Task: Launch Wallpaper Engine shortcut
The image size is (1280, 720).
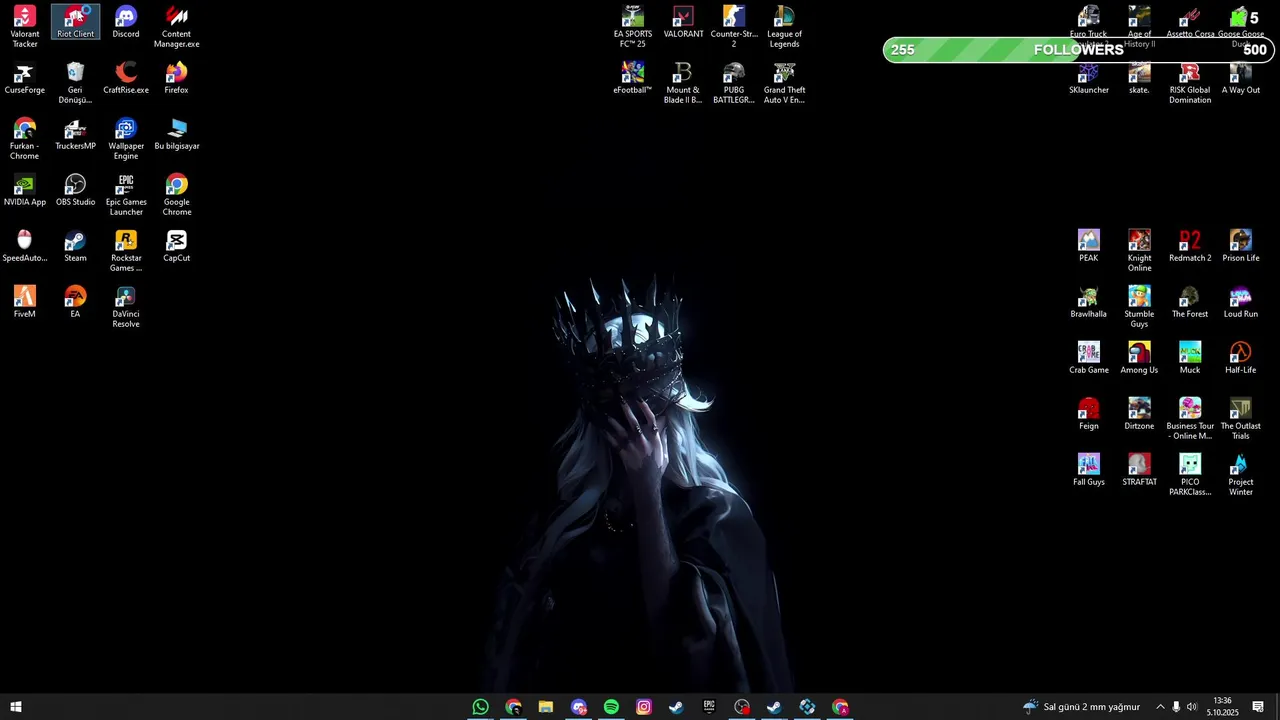Action: click(x=126, y=139)
